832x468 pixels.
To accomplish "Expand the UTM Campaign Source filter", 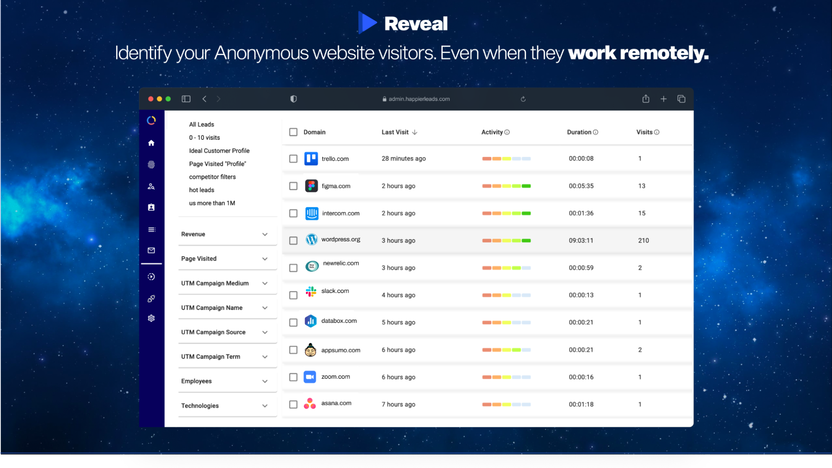I will (227, 332).
